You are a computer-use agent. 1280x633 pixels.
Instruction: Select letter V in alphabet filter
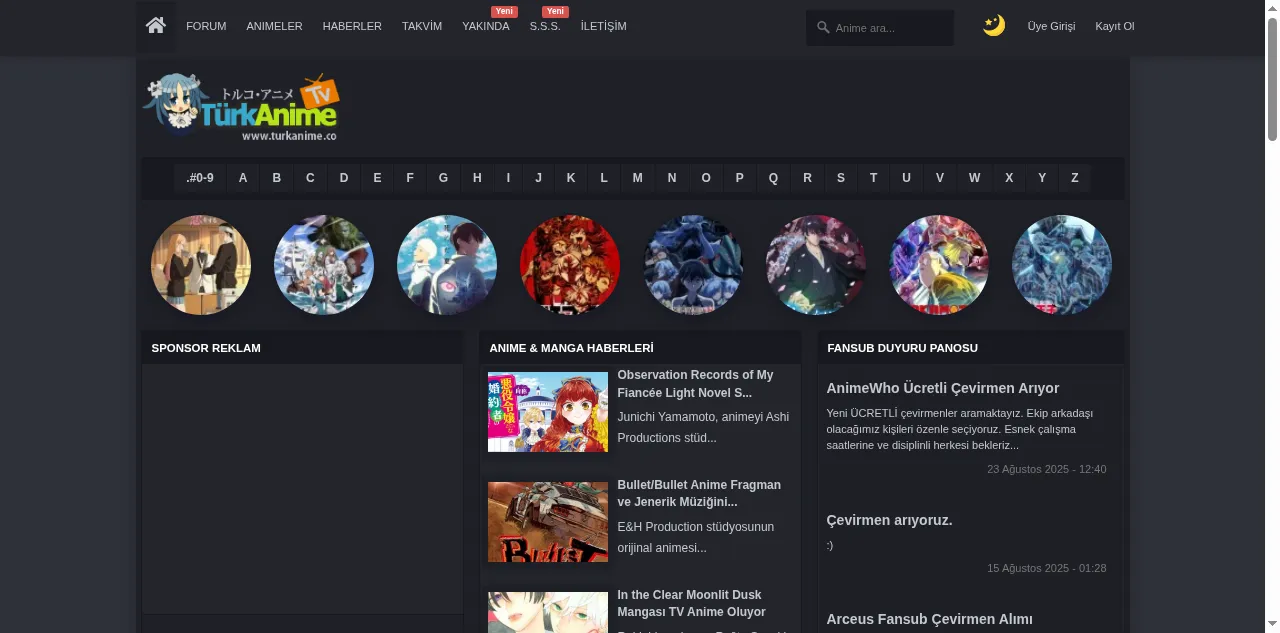click(x=940, y=178)
